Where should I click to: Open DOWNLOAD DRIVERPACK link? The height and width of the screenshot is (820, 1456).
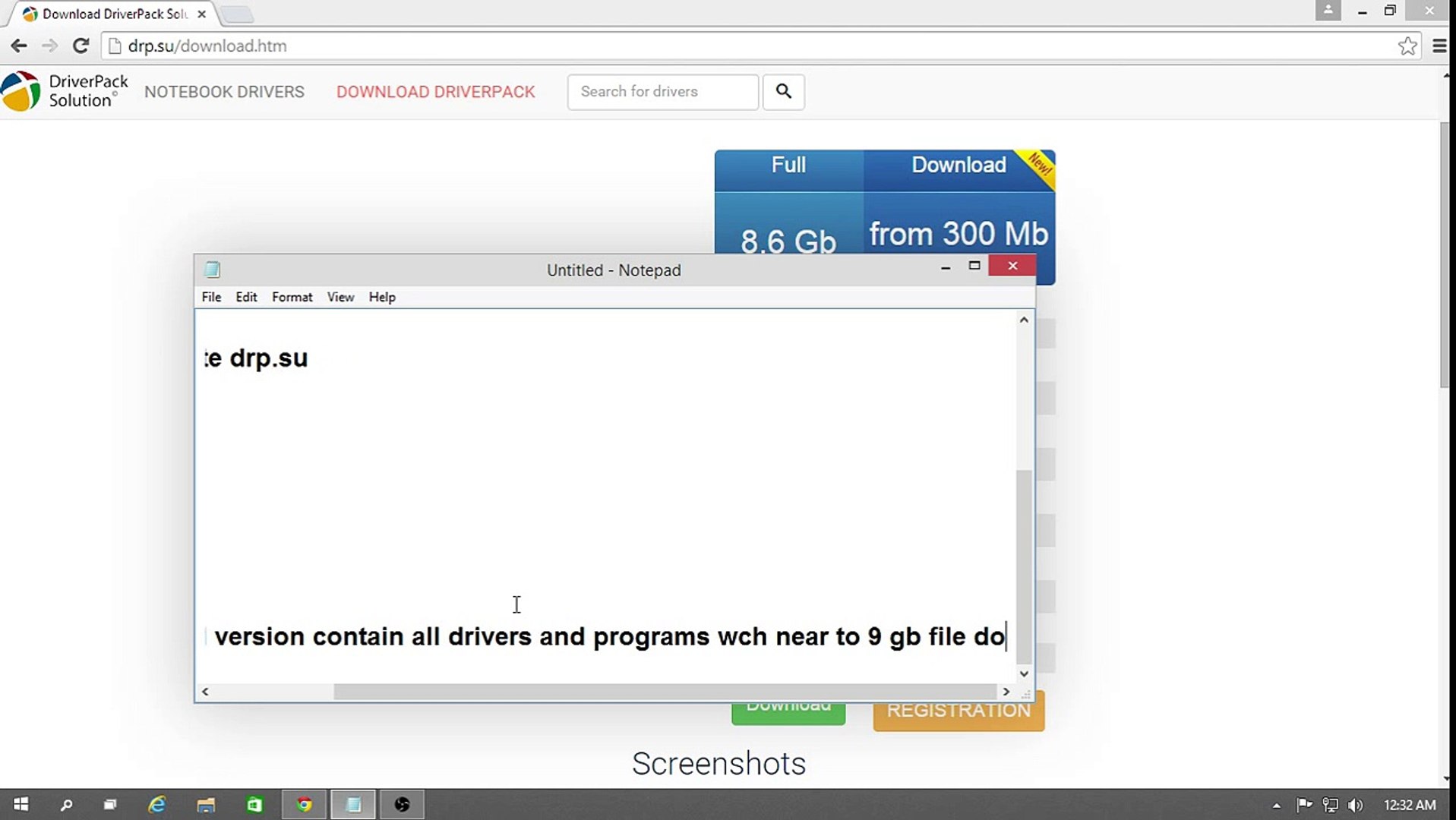[436, 92]
